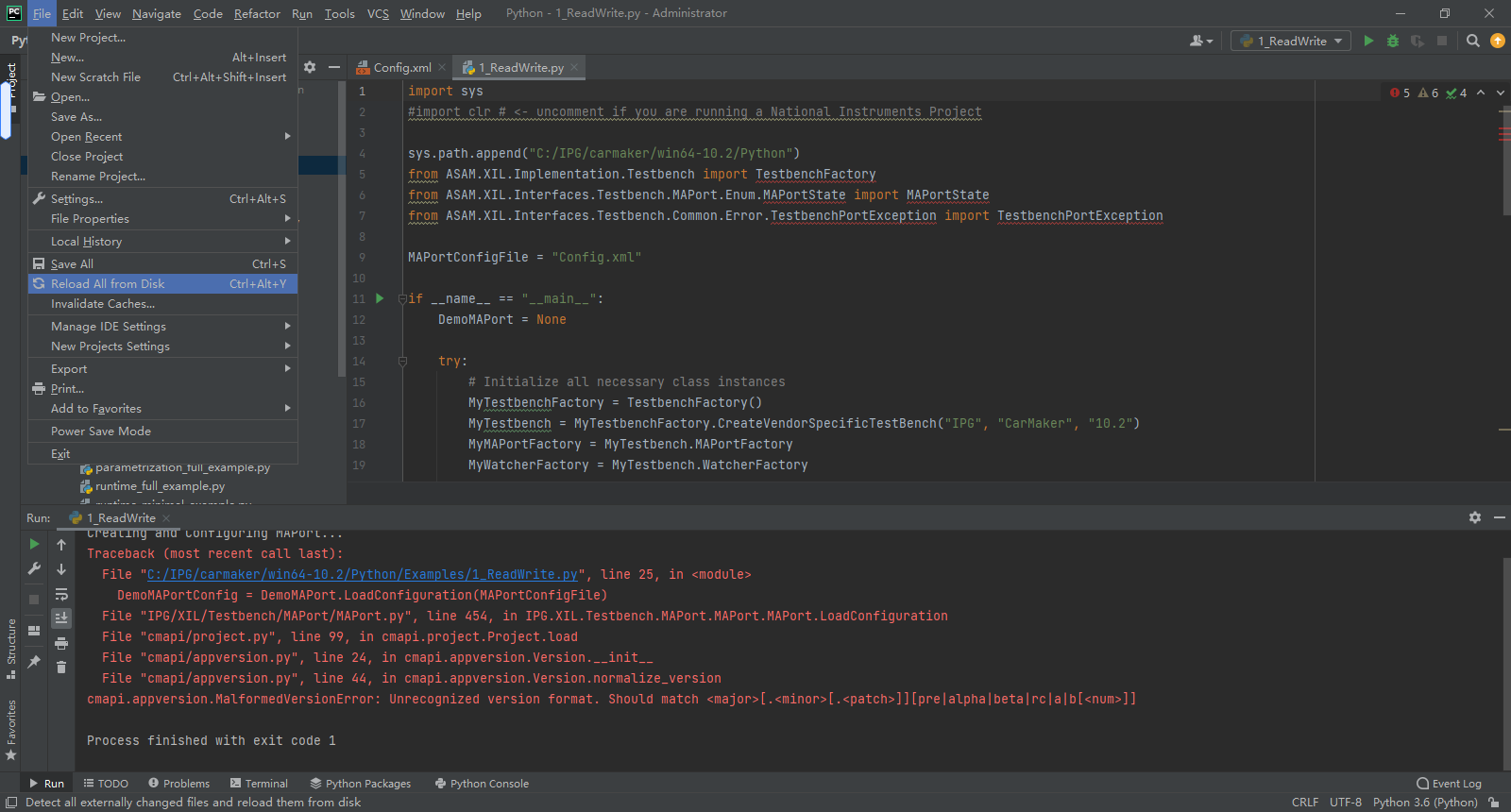Expand the New Projects Settings submenu

click(162, 347)
